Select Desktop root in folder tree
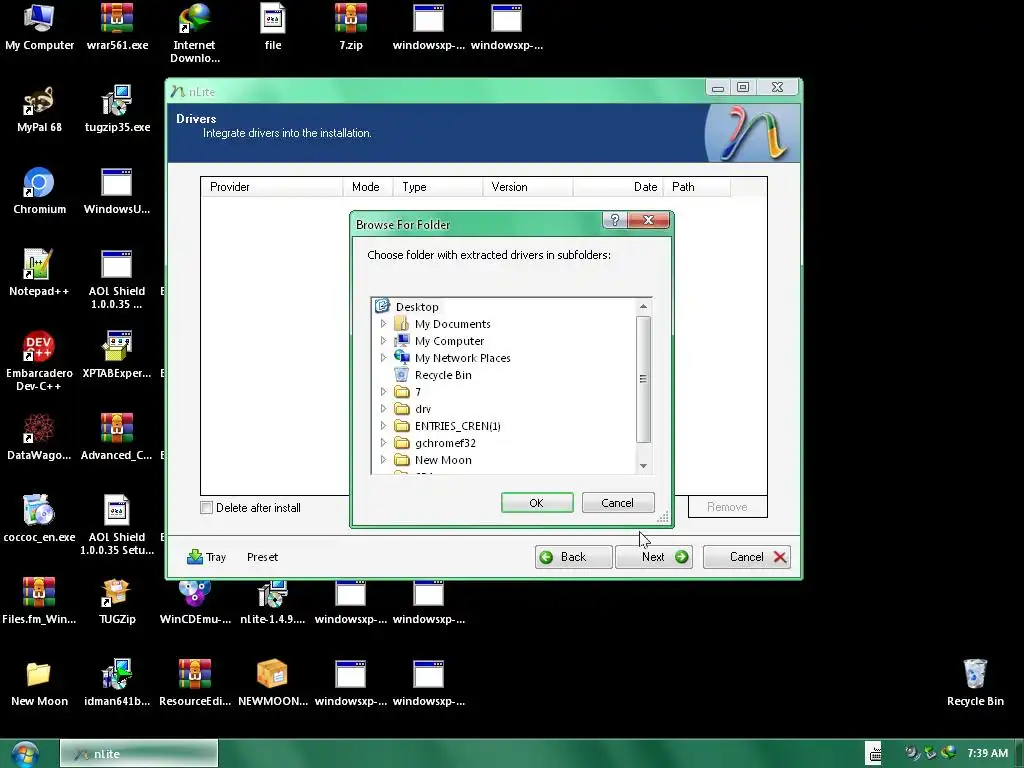 (417, 306)
